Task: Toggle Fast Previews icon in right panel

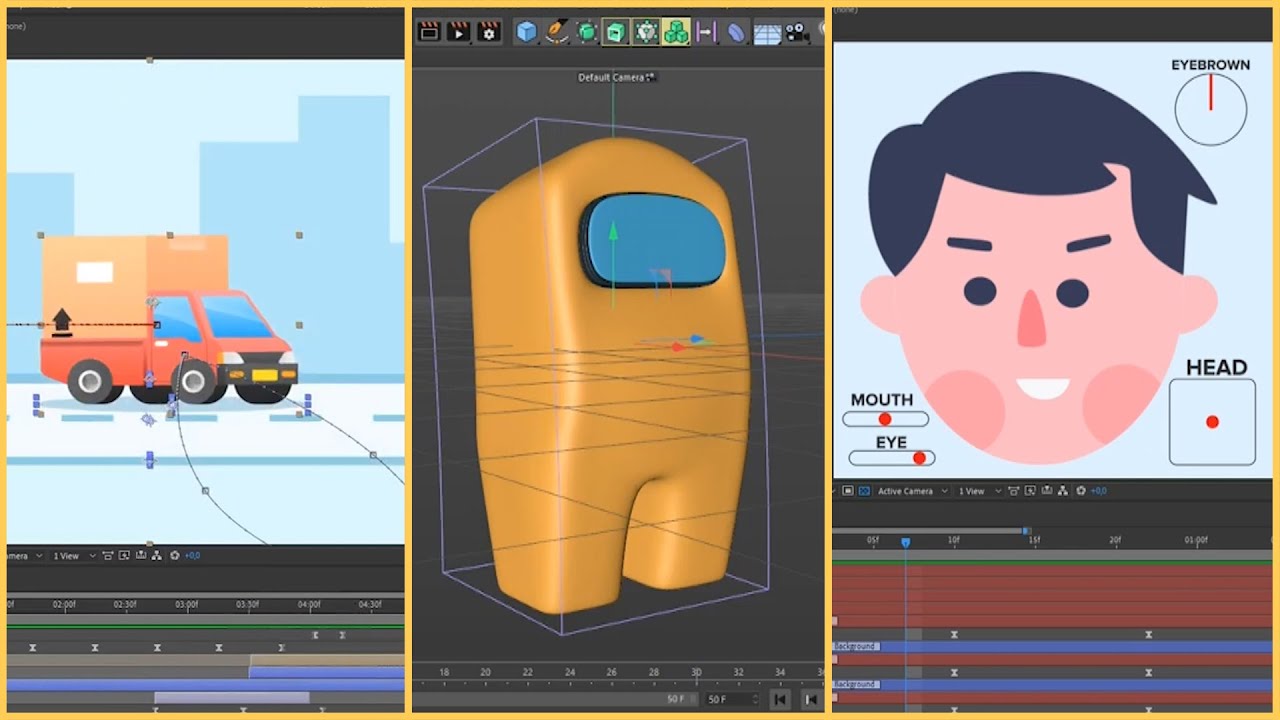Action: pos(1030,491)
